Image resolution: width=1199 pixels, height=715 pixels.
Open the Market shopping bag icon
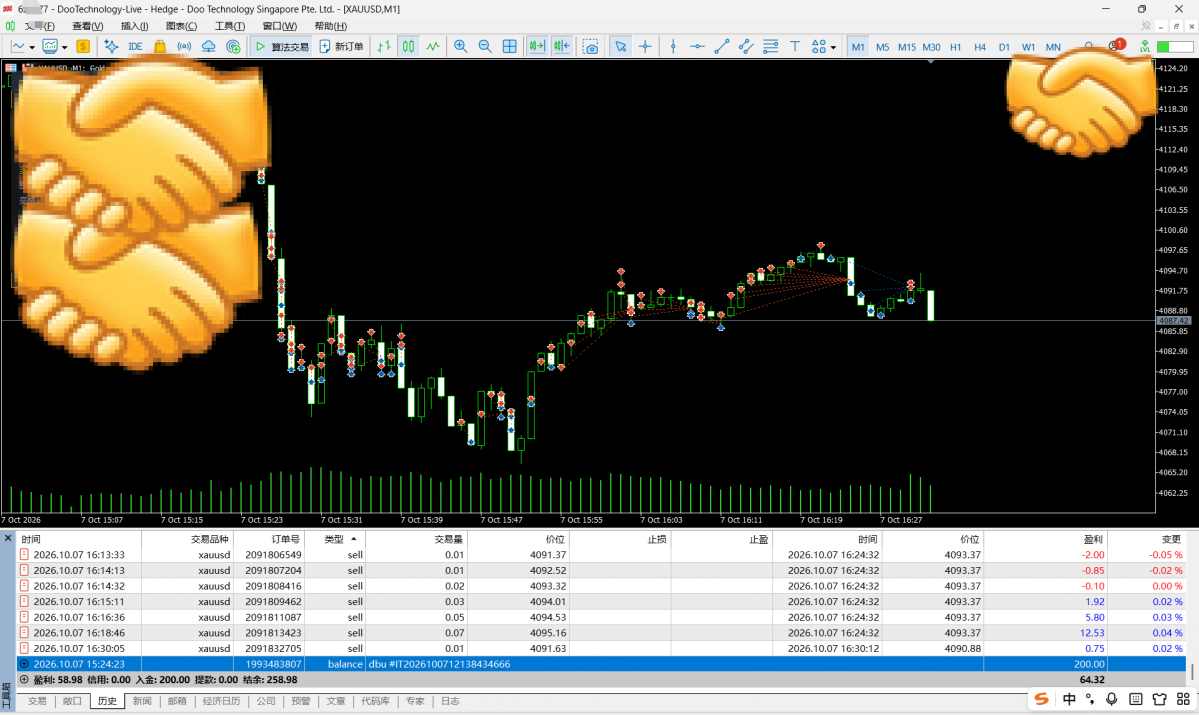pos(160,47)
